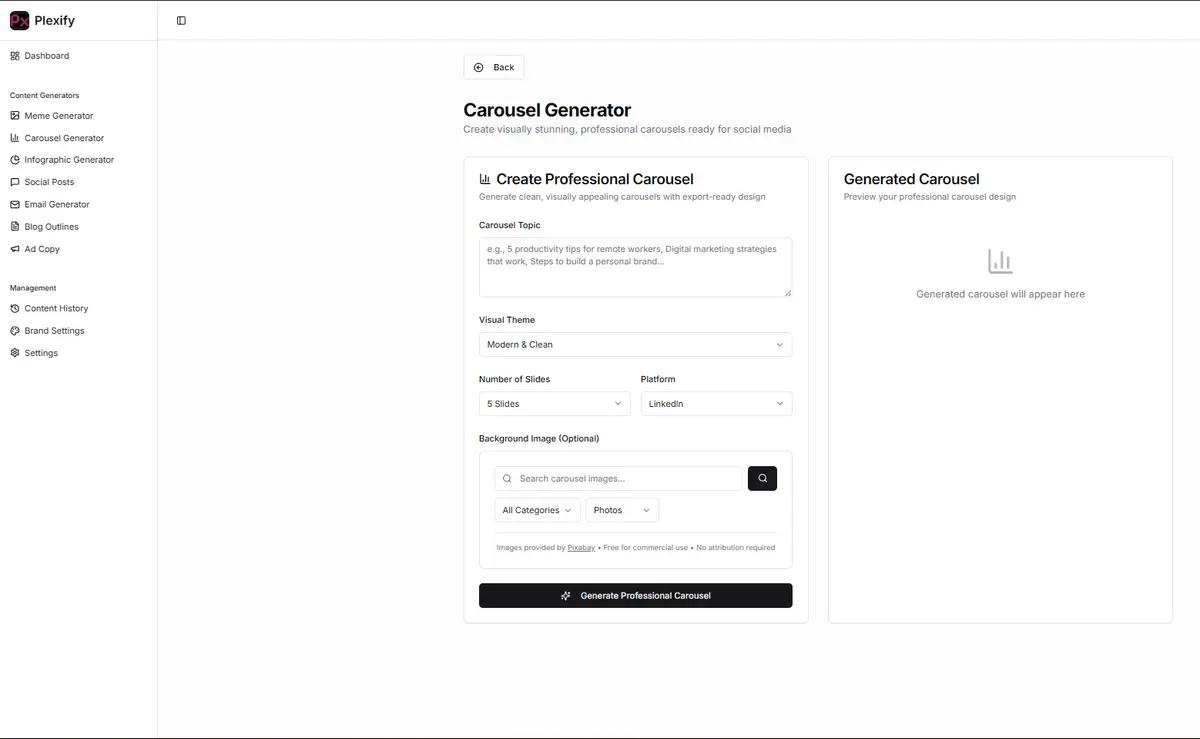1200x739 pixels.
Task: Navigate to the Dashboard
Action: click(x=46, y=55)
